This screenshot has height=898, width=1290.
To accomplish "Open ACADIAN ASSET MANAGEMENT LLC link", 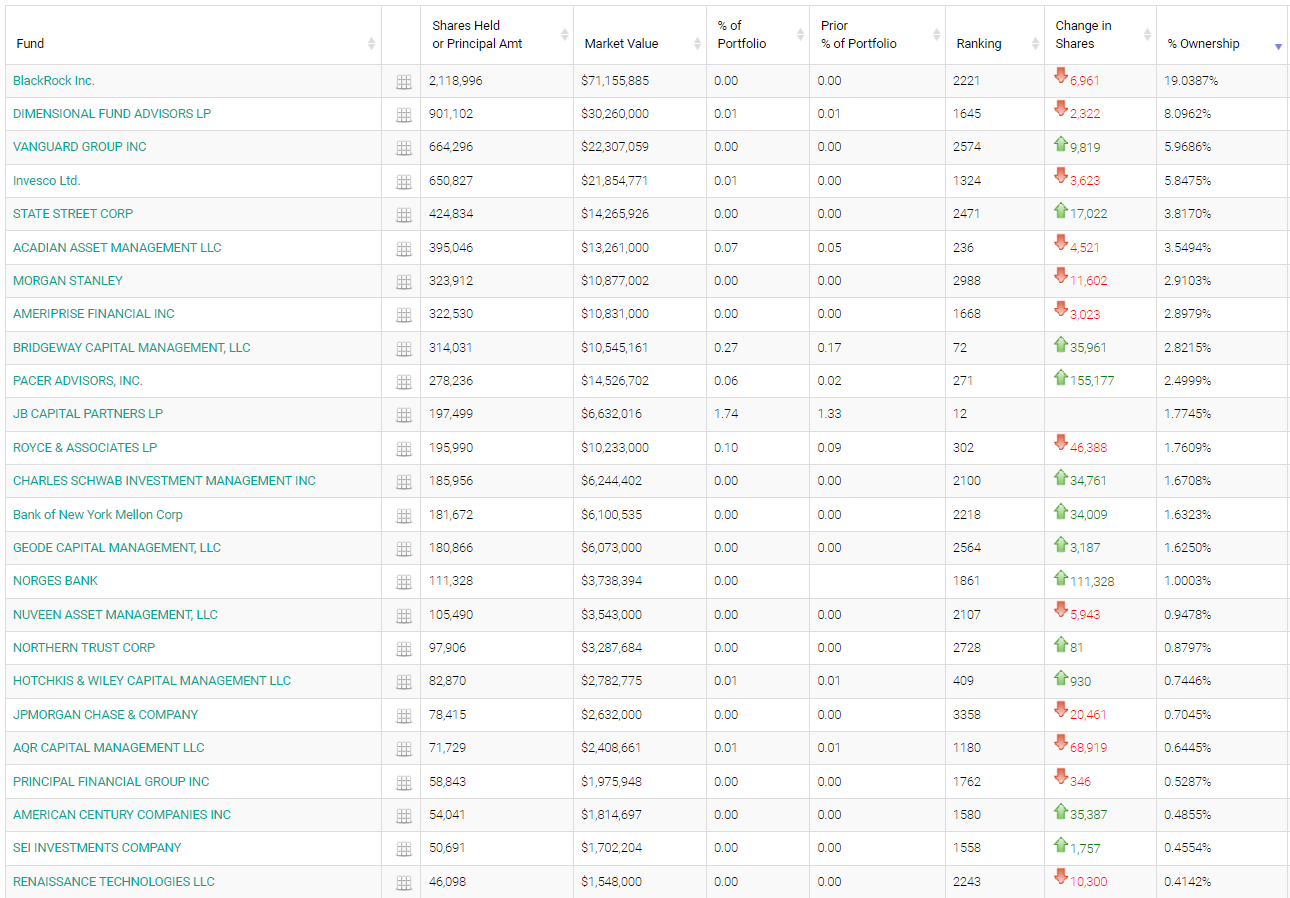I will pyautogui.click(x=117, y=247).
